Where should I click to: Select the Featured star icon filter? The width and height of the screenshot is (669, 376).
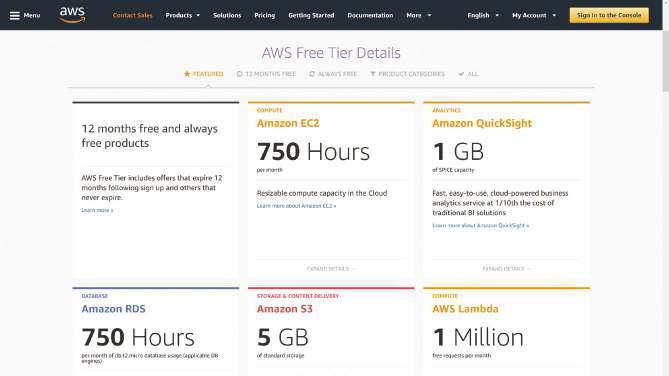click(x=187, y=74)
